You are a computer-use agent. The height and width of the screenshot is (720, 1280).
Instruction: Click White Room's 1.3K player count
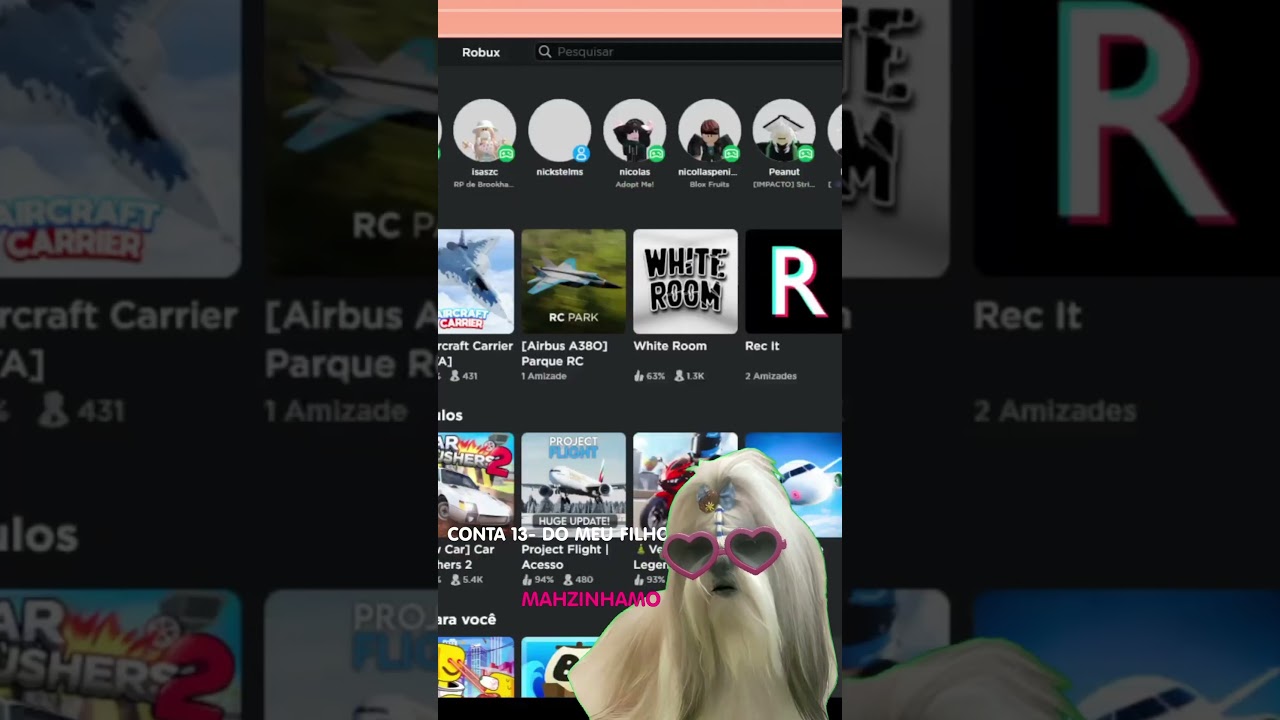[690, 376]
